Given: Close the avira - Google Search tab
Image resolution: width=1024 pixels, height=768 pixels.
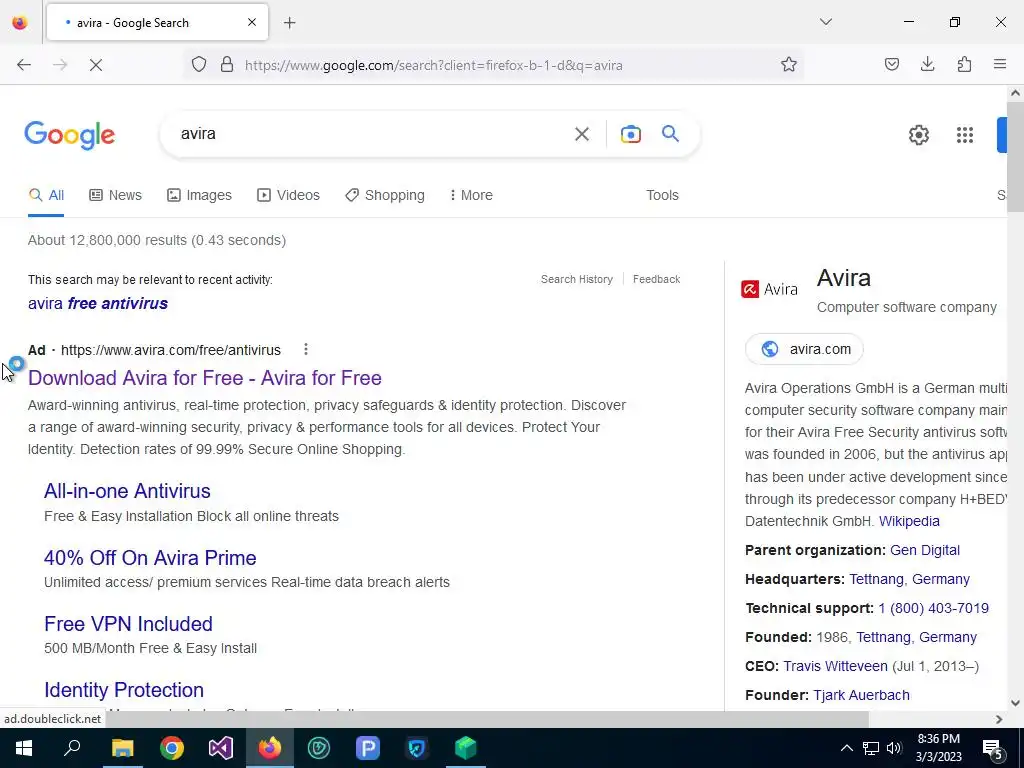Looking at the screenshot, I should [252, 22].
